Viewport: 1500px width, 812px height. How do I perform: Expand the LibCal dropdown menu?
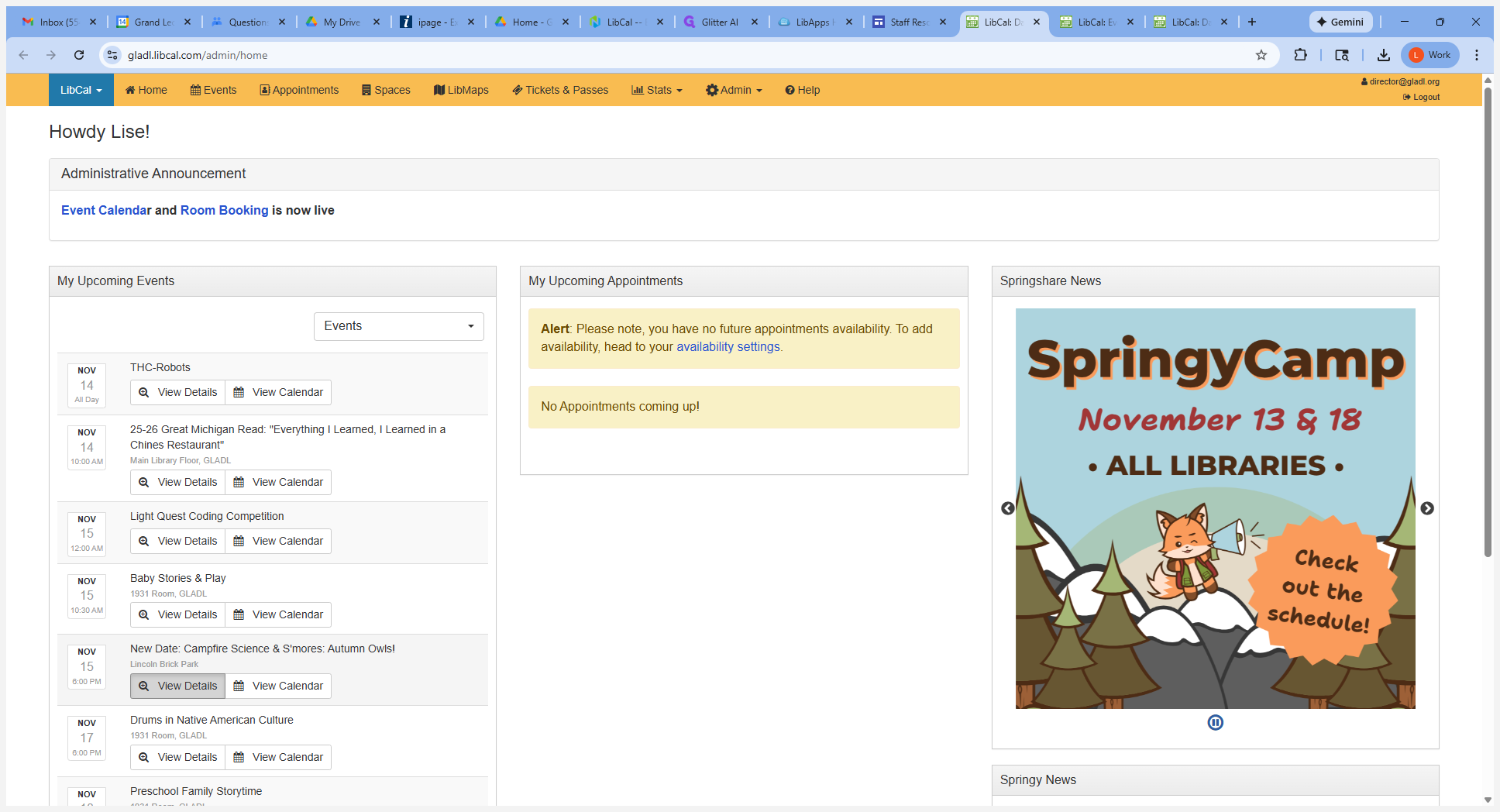tap(81, 90)
